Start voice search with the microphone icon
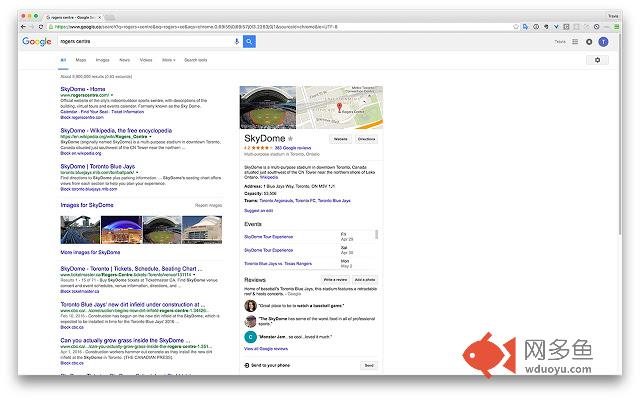This screenshot has width=640, height=400. pos(236,41)
